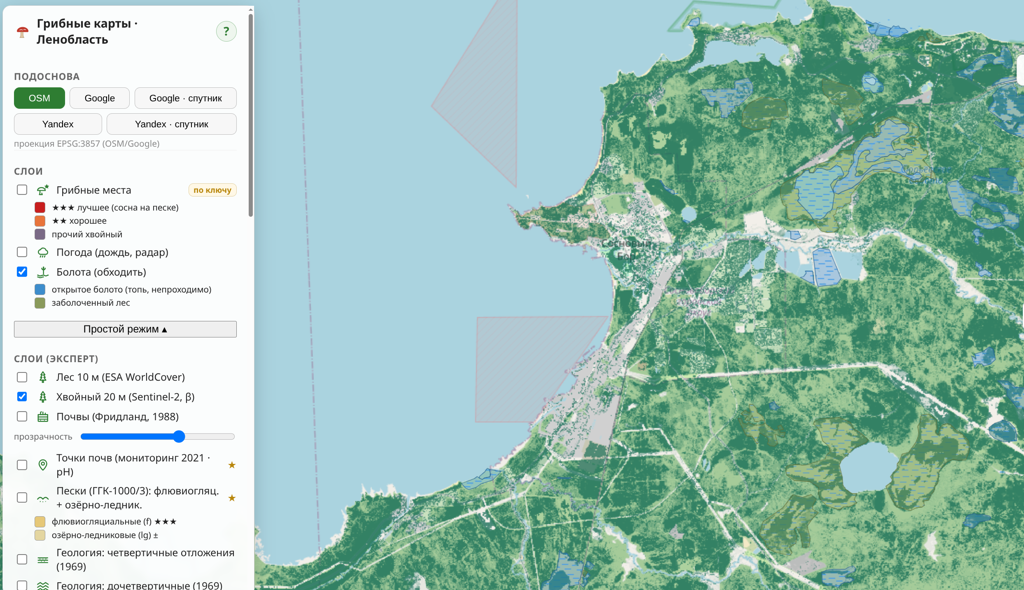Viewport: 1024px width, 590px height.
Task: Select the OSM basemap
Action: pyautogui.click(x=39, y=98)
